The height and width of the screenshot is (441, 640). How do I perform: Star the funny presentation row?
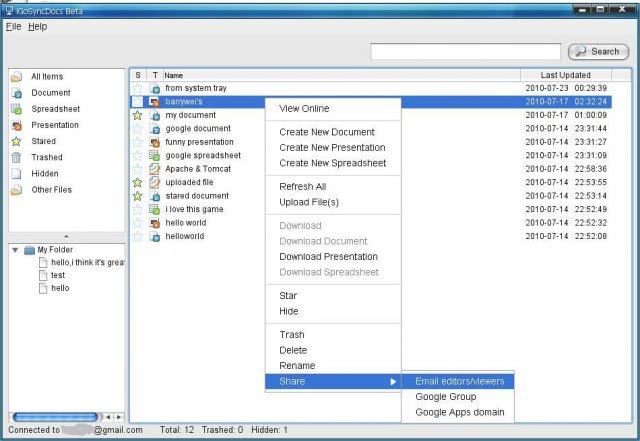(x=138, y=142)
